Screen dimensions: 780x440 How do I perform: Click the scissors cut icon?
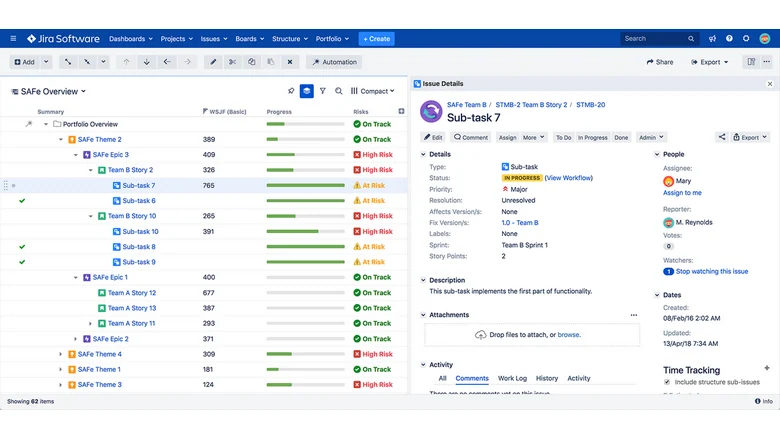point(232,62)
